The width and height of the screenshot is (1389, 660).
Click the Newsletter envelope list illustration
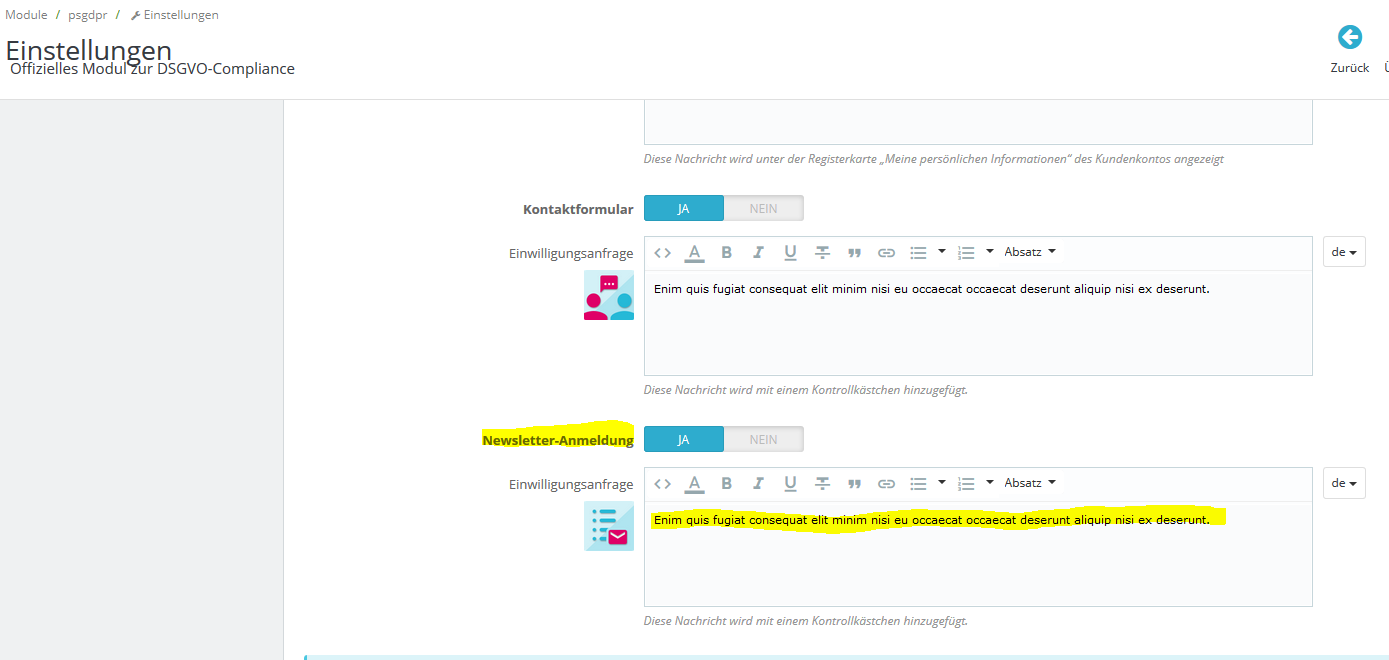point(609,526)
